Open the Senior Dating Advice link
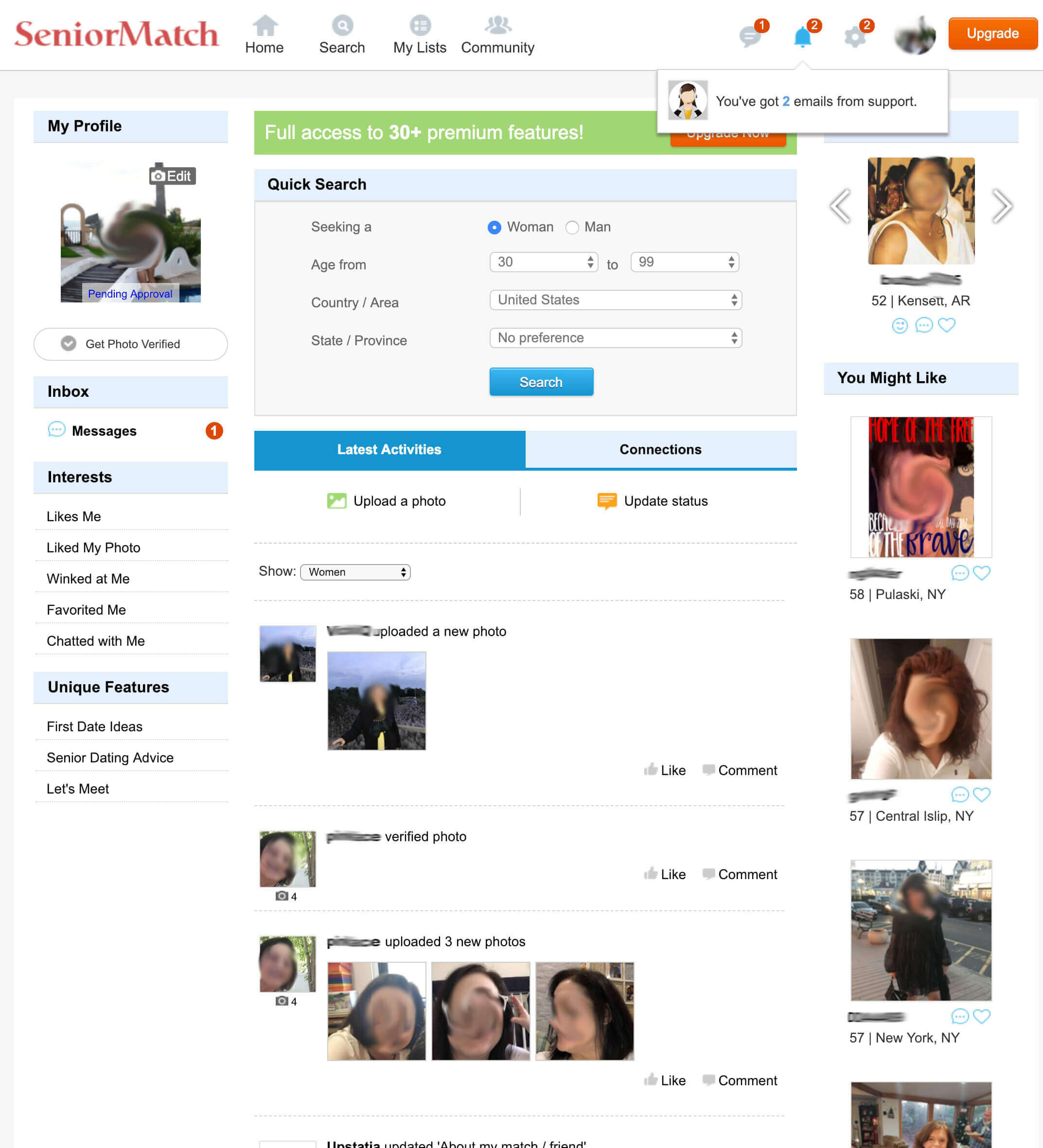Viewport: 1043px width, 1148px height. click(x=110, y=758)
